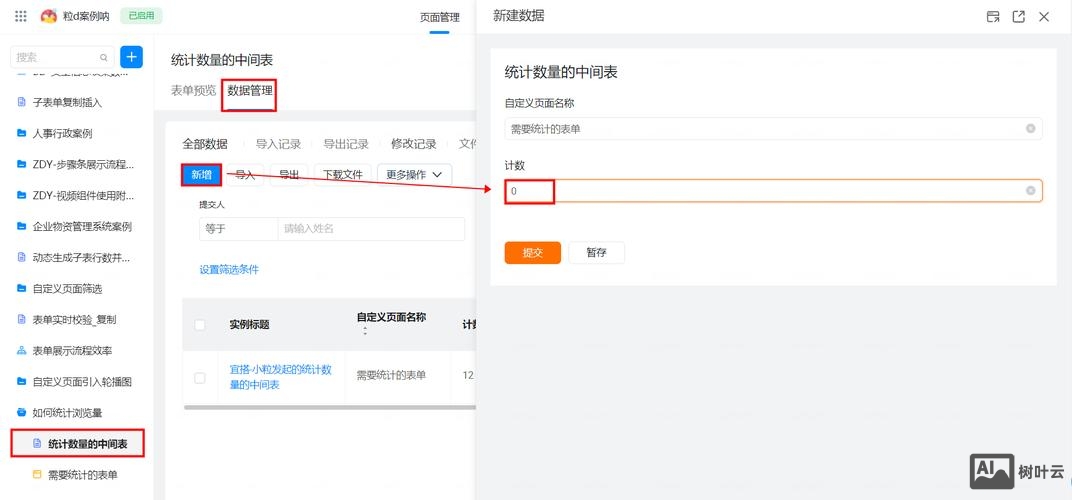Click the 导入 button
This screenshot has height=500, width=1072.
(245, 175)
